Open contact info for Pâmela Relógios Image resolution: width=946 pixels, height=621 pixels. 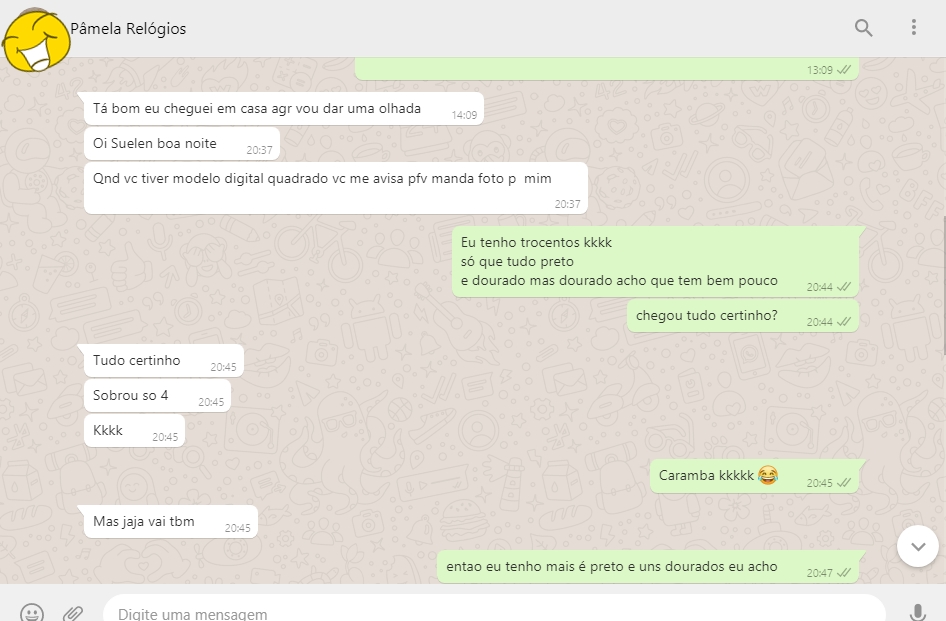[128, 28]
